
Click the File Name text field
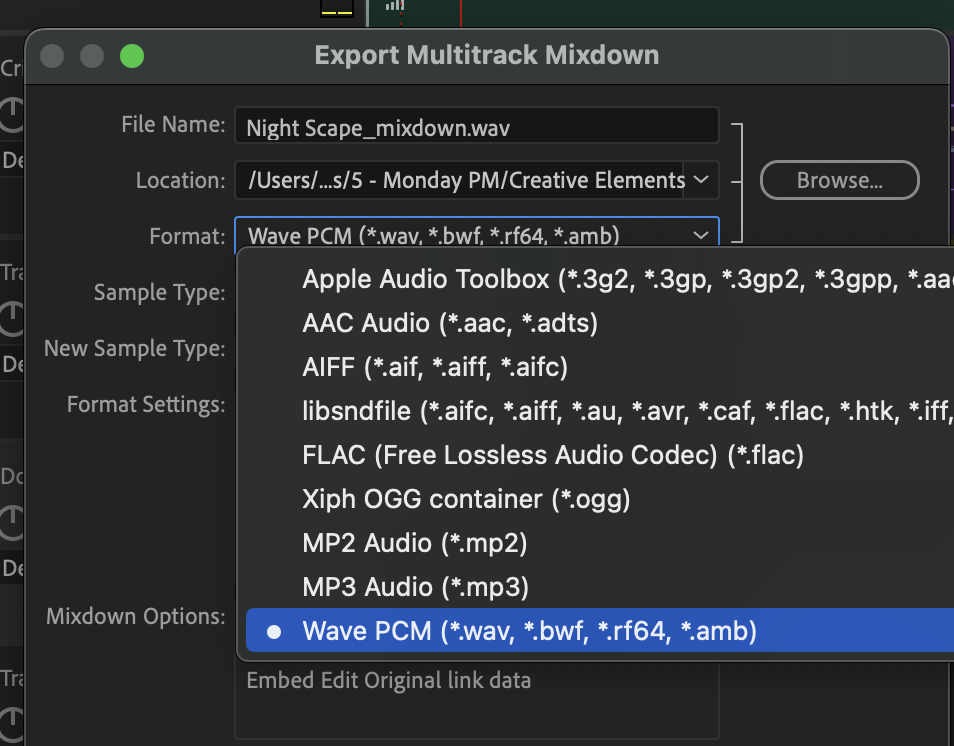coord(476,126)
